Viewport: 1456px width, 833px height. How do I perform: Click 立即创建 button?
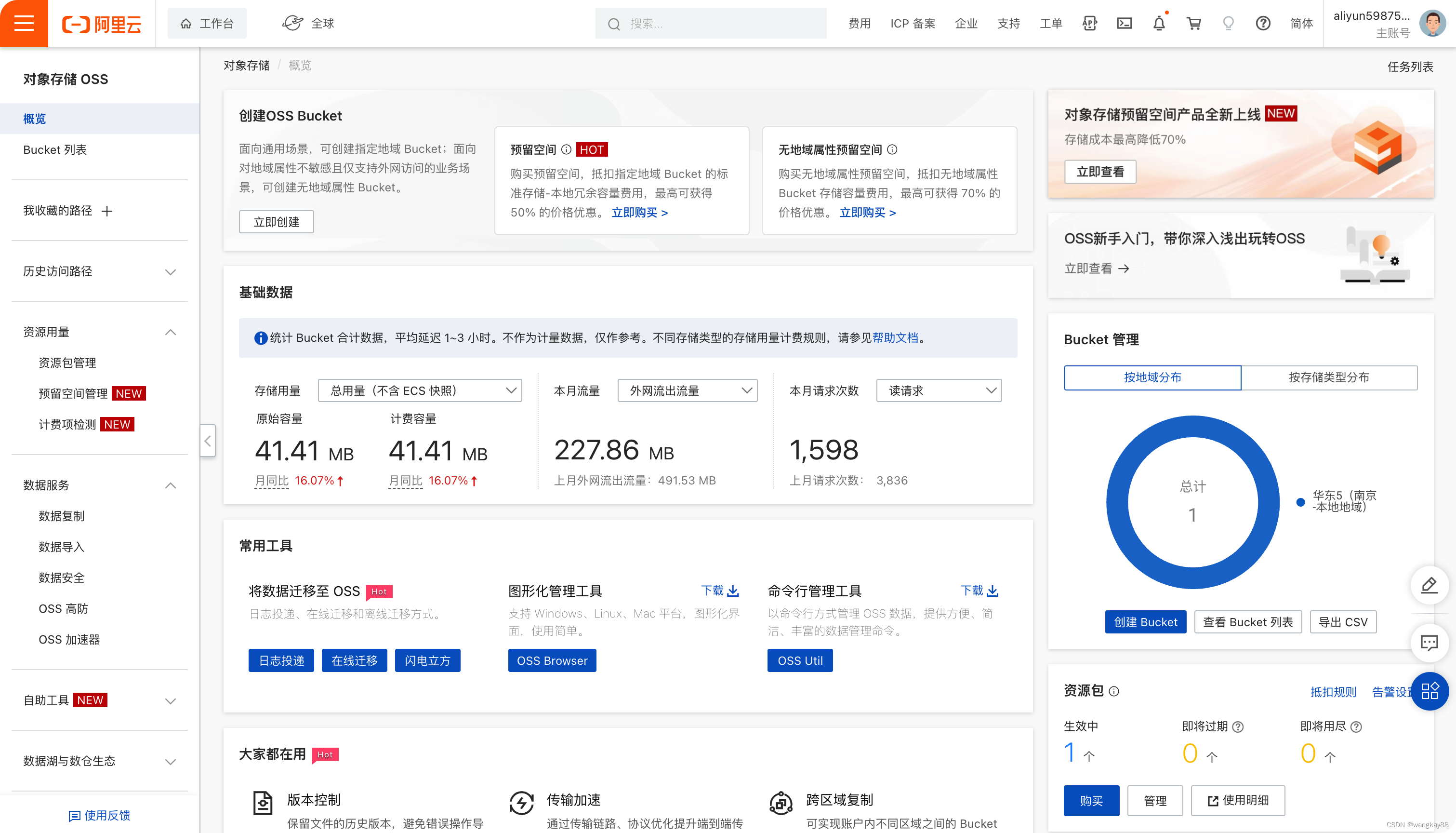tap(276, 222)
